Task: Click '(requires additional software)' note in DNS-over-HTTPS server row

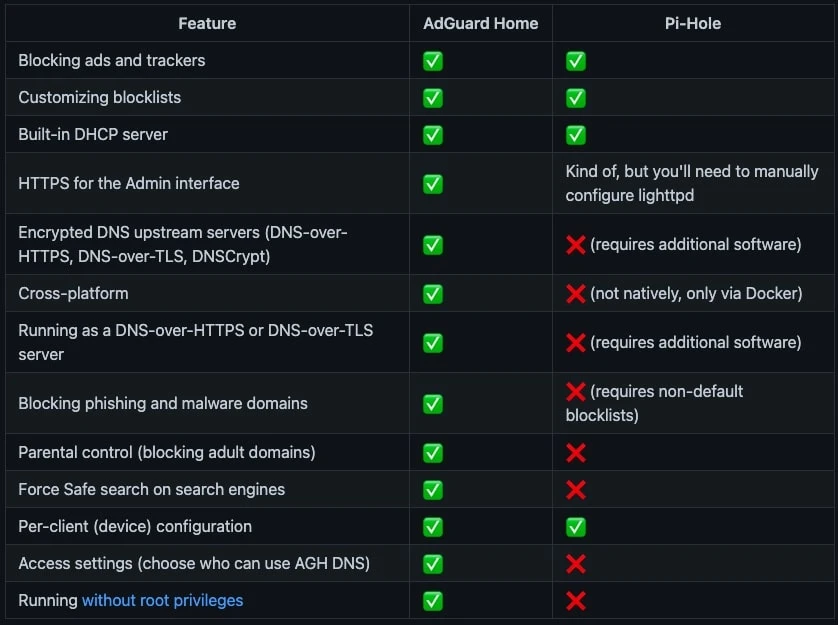Action: click(696, 342)
